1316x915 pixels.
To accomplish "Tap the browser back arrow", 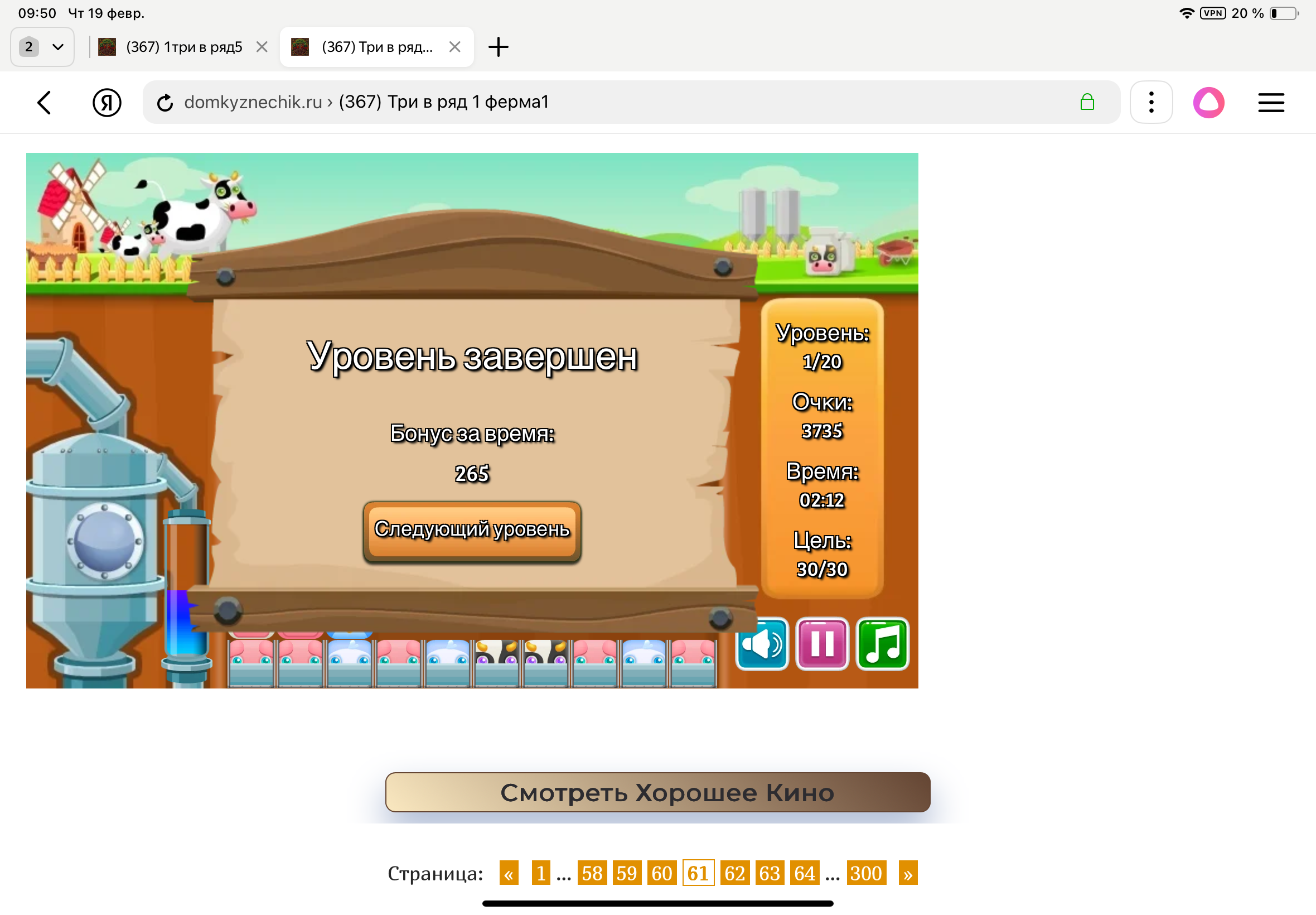I will (45, 103).
